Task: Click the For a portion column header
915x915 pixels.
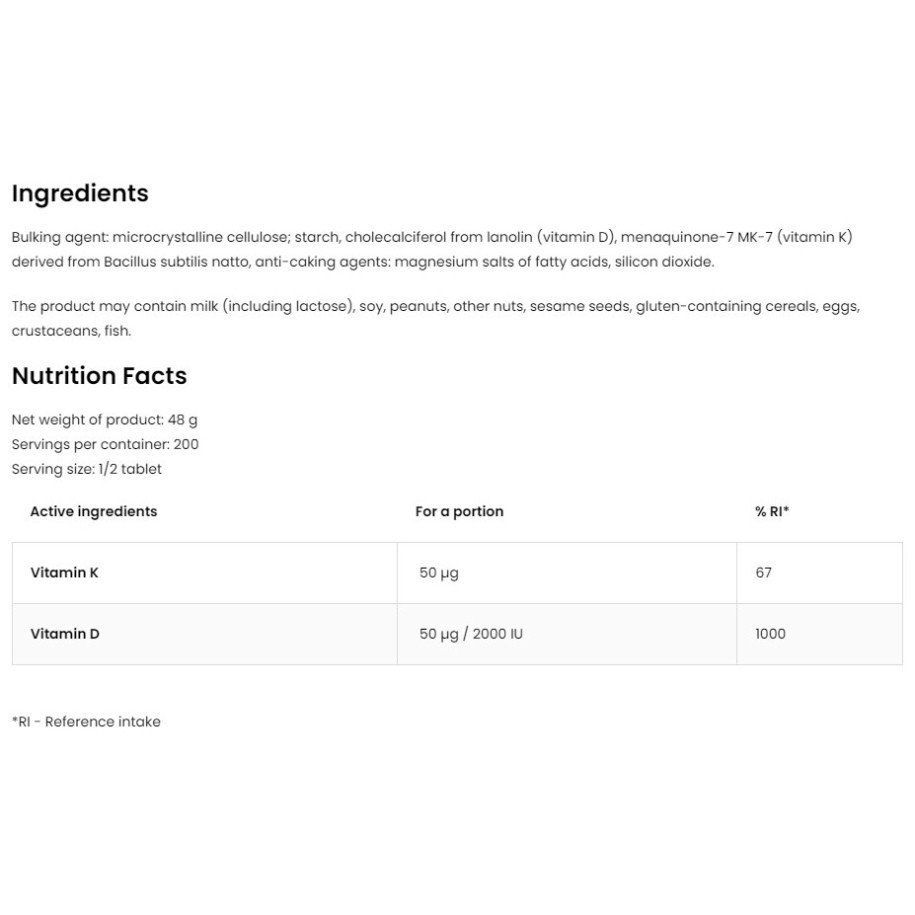Action: click(x=459, y=512)
